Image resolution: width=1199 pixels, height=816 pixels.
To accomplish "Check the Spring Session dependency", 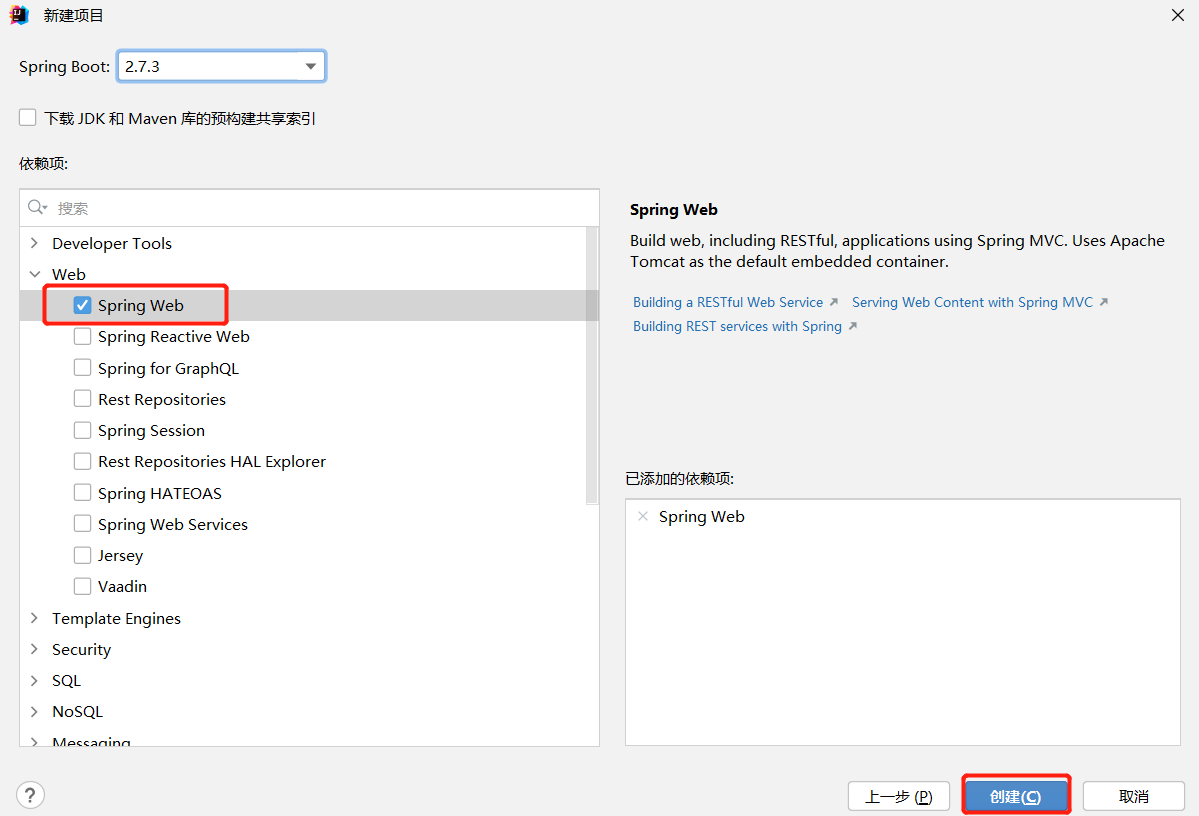I will (x=83, y=431).
